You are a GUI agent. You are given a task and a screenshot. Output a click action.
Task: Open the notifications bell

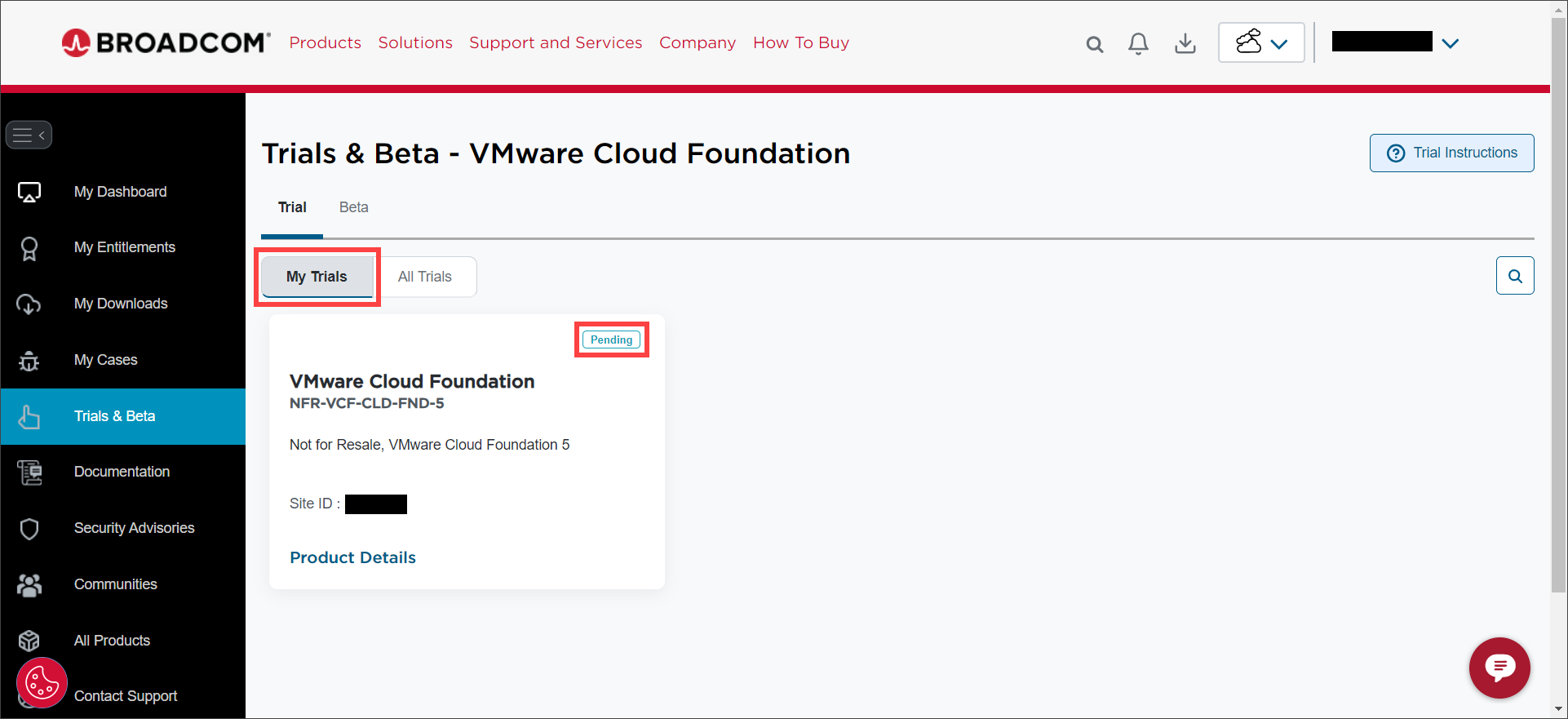tap(1138, 43)
